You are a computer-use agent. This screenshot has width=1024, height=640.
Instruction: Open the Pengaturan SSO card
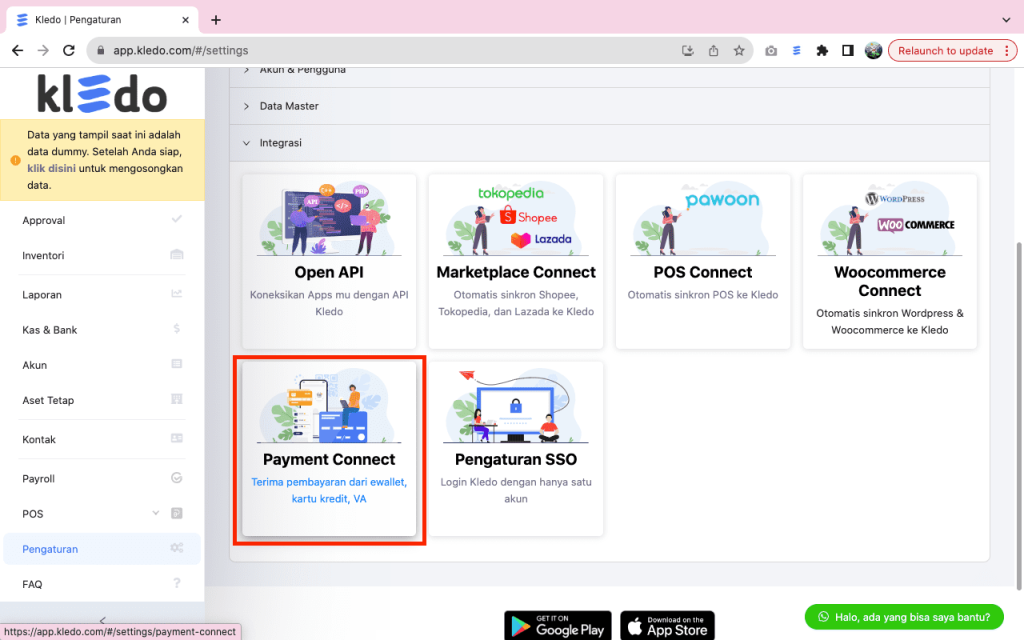pyautogui.click(x=516, y=449)
